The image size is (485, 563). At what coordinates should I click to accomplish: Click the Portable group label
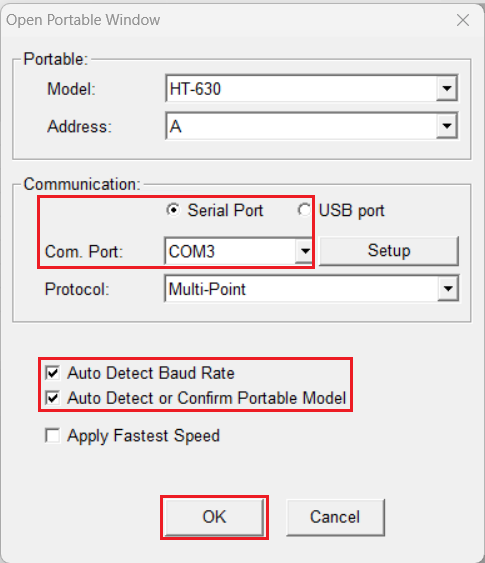(x=56, y=59)
